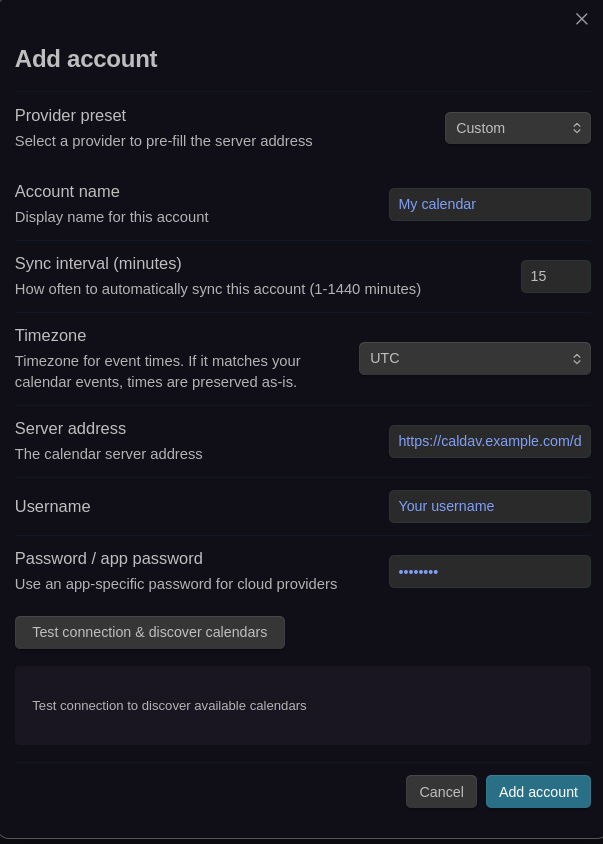Click the chevron icon on the Custom preset selector
This screenshot has height=844, width=603.
(577, 128)
